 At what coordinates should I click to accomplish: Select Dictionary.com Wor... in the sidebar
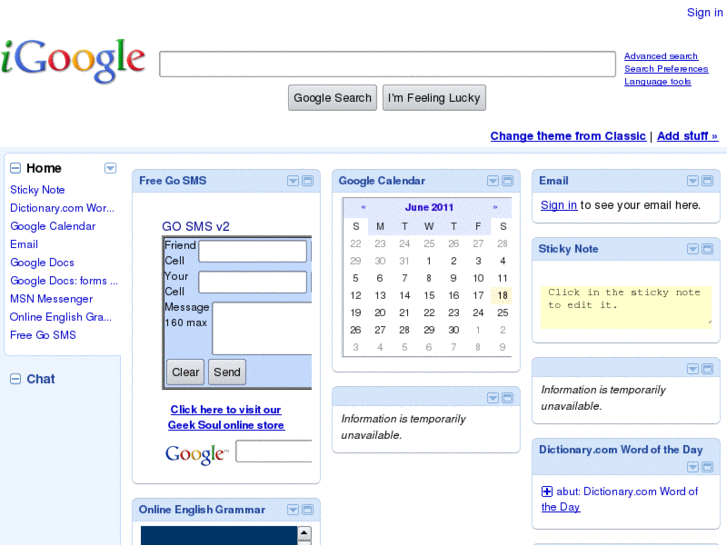(62, 208)
